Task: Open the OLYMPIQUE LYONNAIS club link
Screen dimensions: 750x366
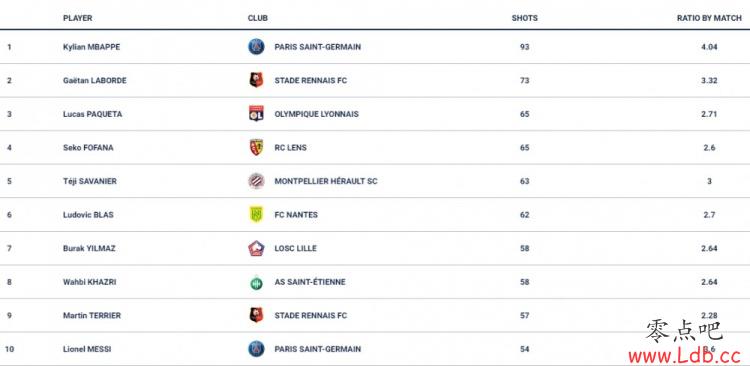Action: click(317, 114)
